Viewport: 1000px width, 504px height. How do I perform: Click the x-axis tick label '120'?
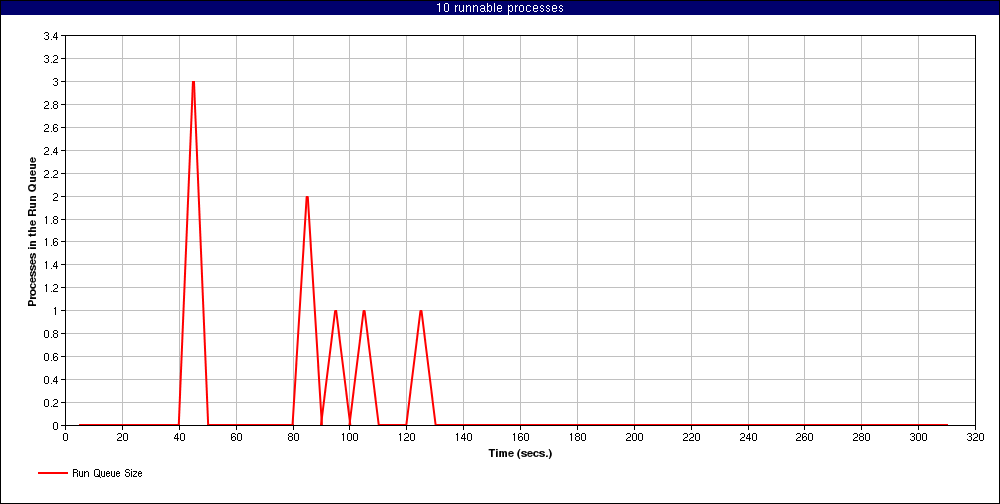pyautogui.click(x=406, y=437)
